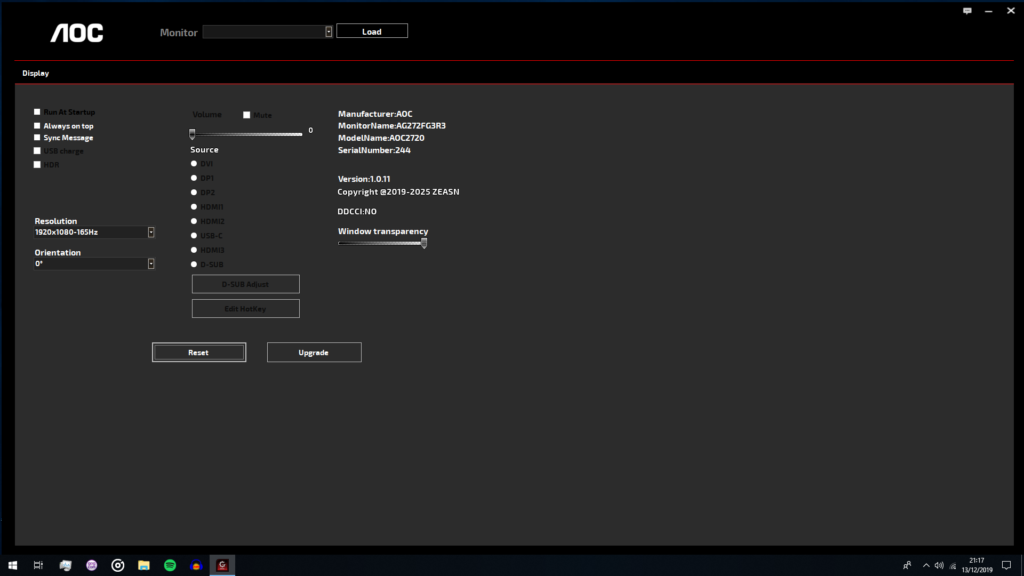
Task: Click the Window transparency slider handle
Action: (x=424, y=242)
